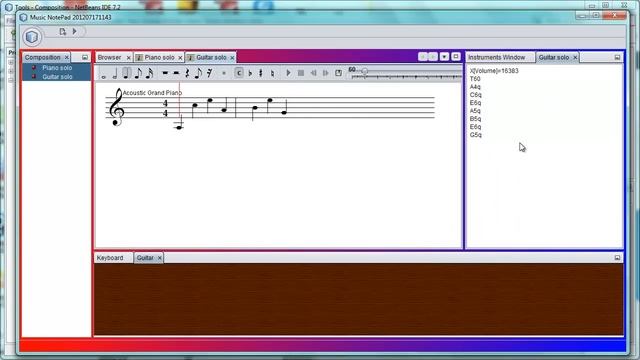The height and width of the screenshot is (360, 640).
Task: Click the G5q note line
Action: 476,135
